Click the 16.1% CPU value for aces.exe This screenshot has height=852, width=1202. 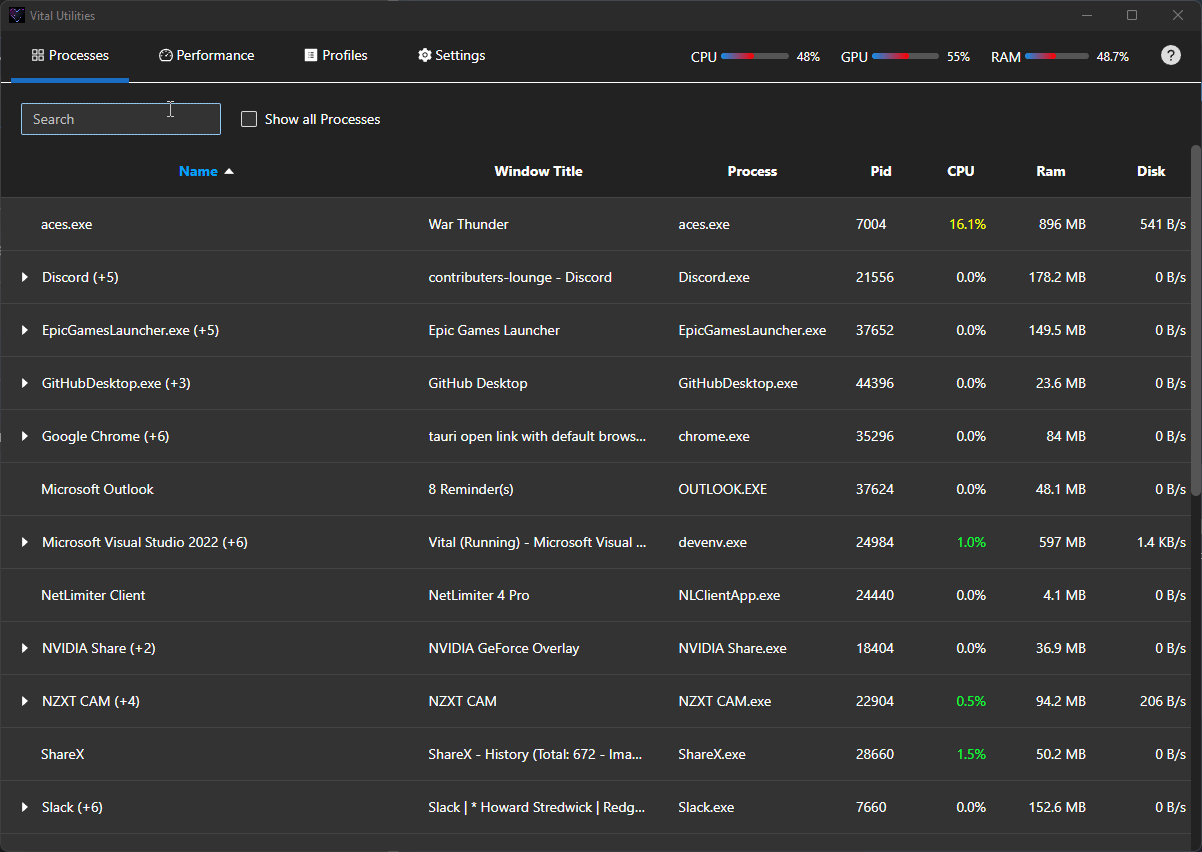pos(968,224)
